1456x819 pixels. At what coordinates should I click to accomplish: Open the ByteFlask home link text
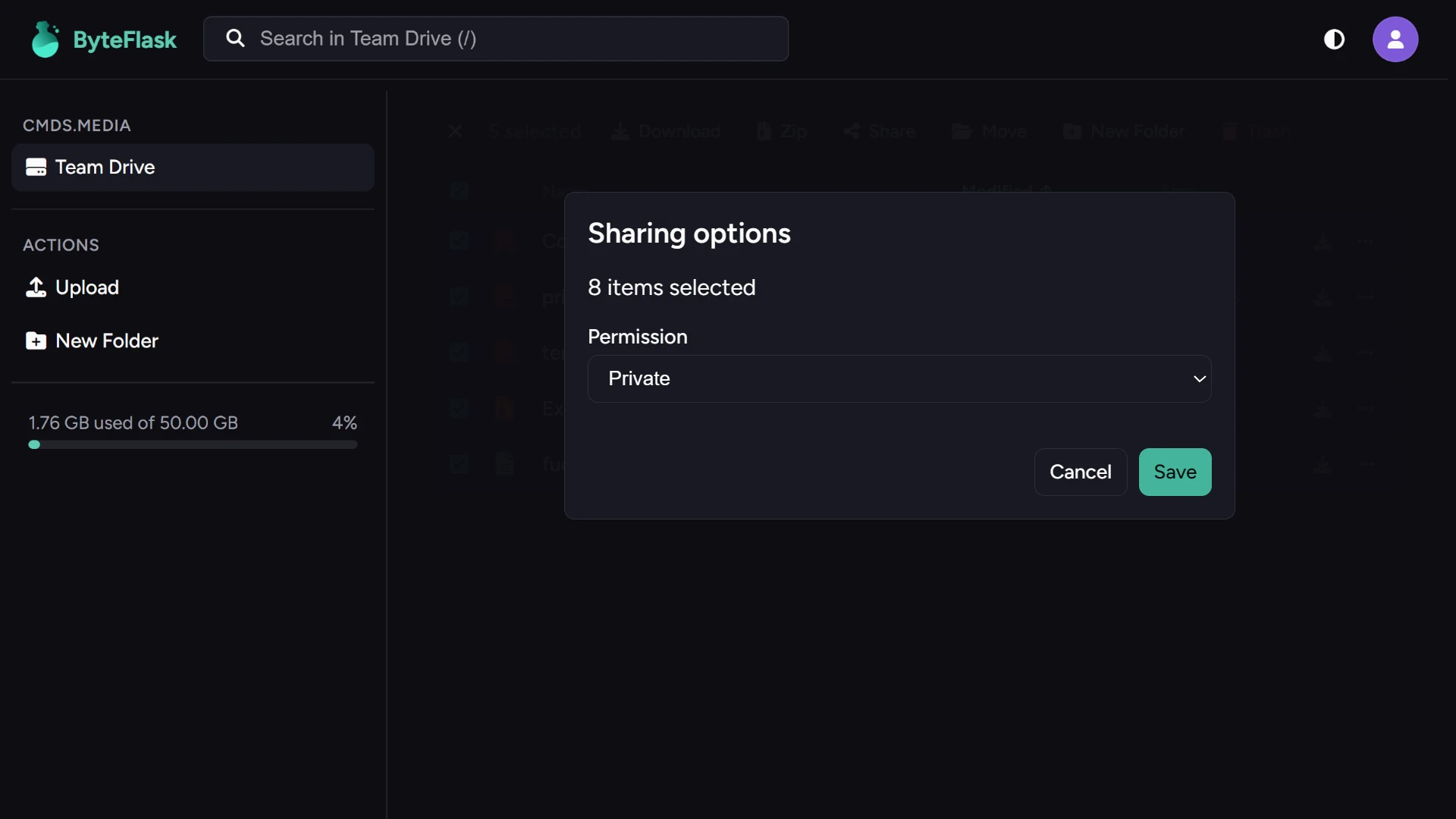[124, 39]
